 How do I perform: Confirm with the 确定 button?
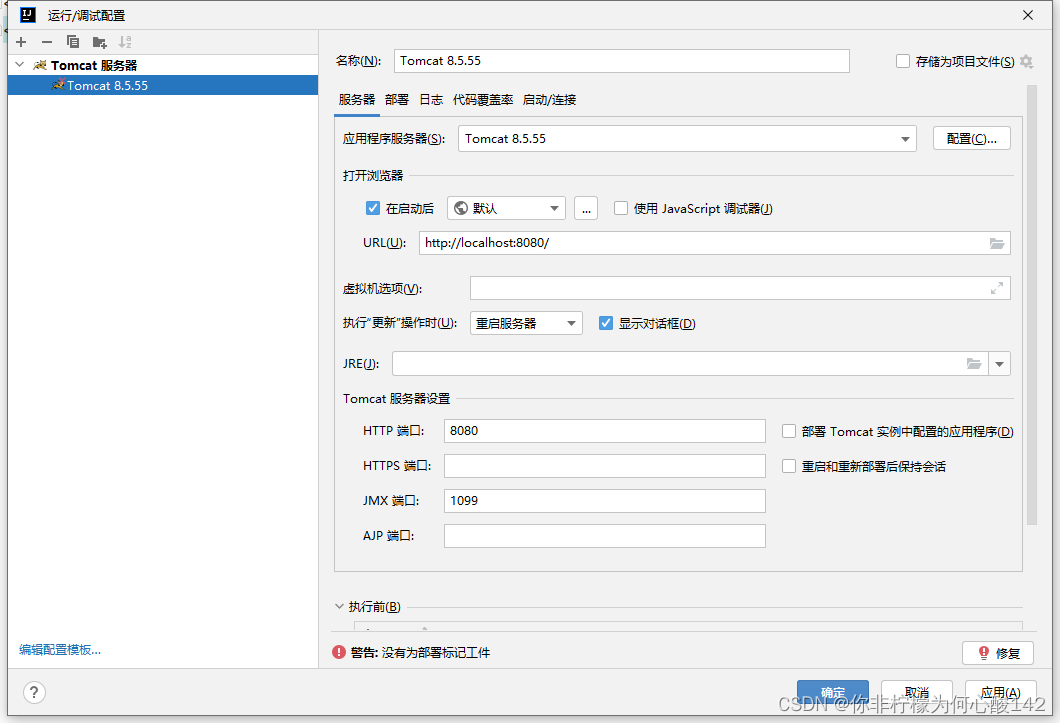[833, 693]
